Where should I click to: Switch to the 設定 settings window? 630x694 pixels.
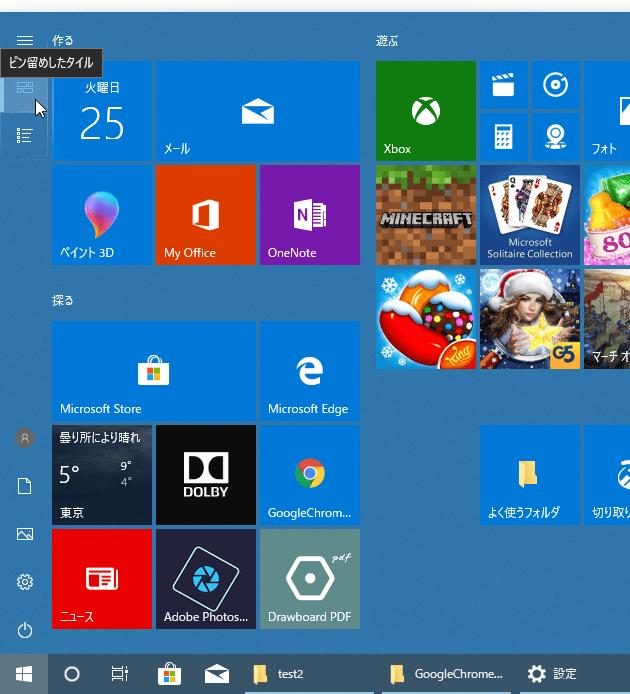point(575,674)
